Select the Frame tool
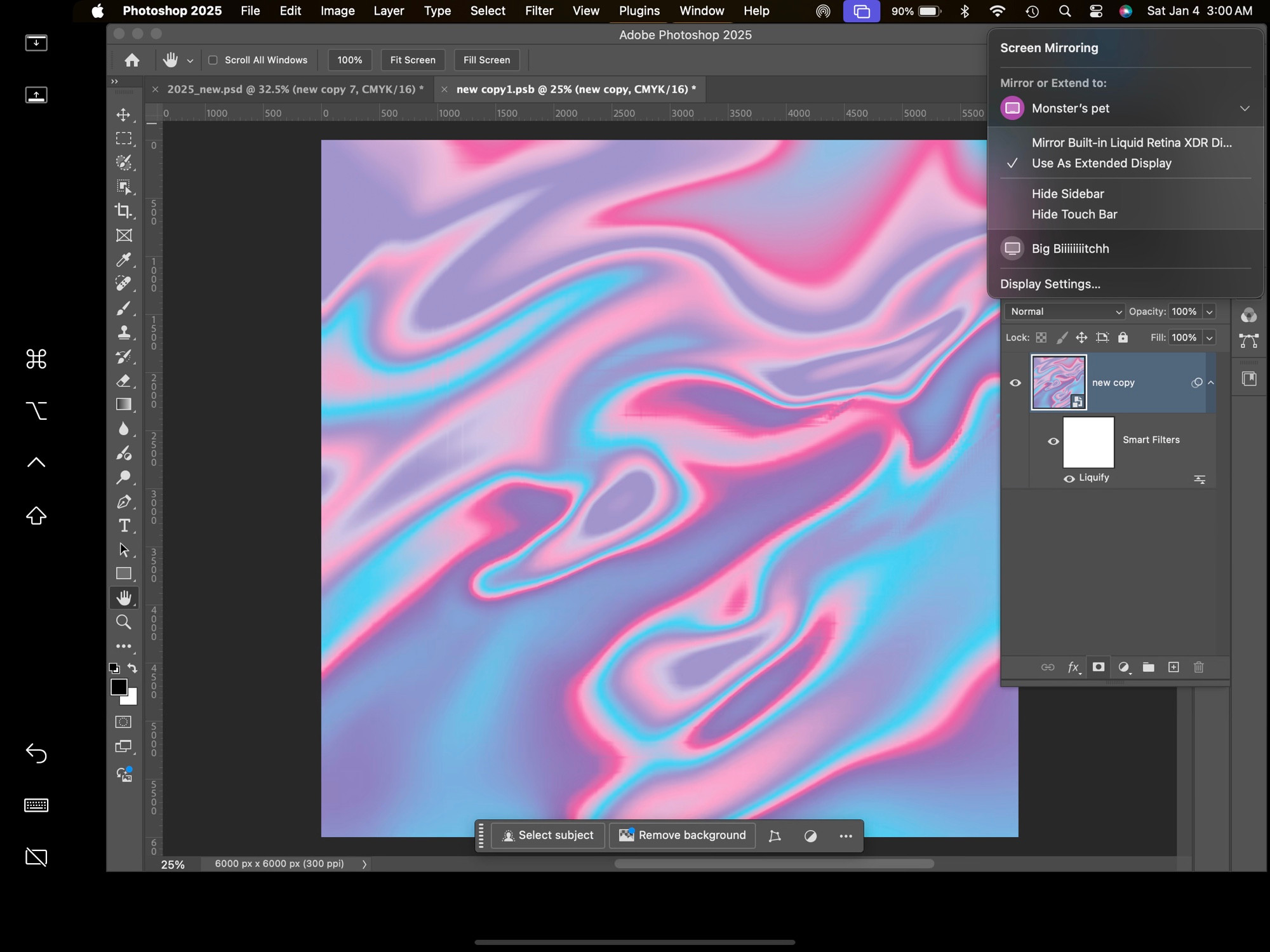The image size is (1270, 952). (x=124, y=235)
